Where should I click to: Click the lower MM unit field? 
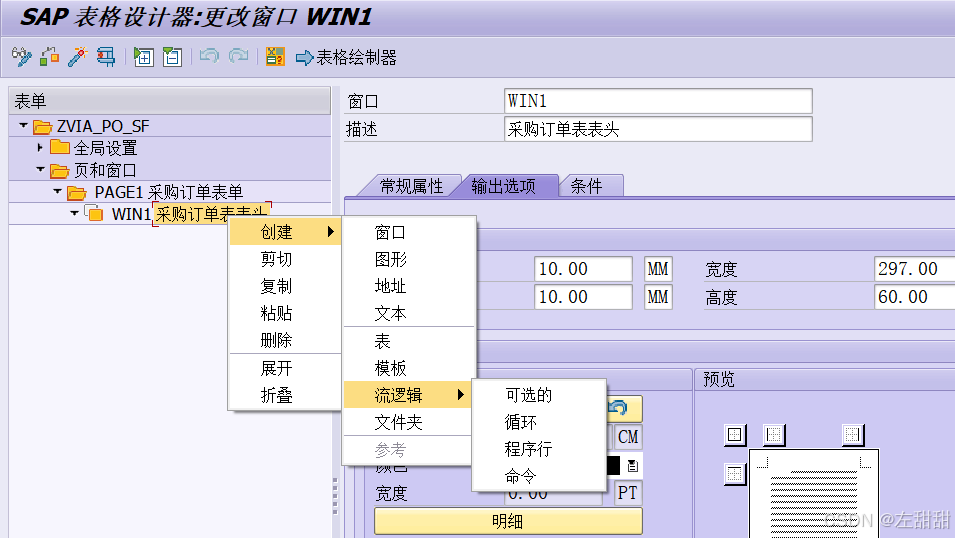pyautogui.click(x=658, y=297)
